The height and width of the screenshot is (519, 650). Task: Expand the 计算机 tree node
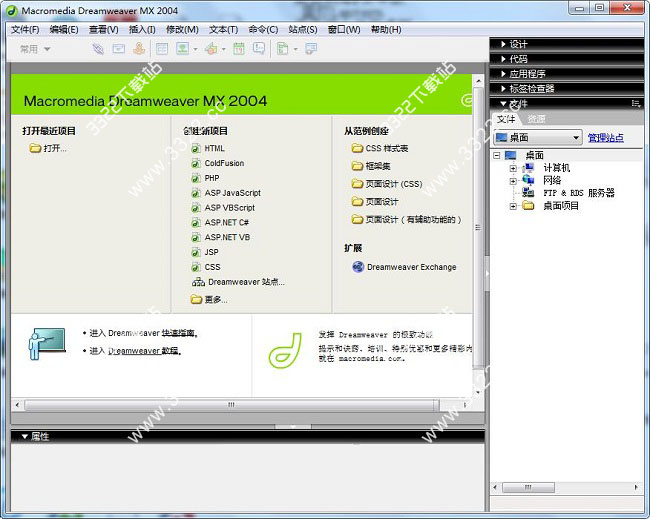[513, 168]
